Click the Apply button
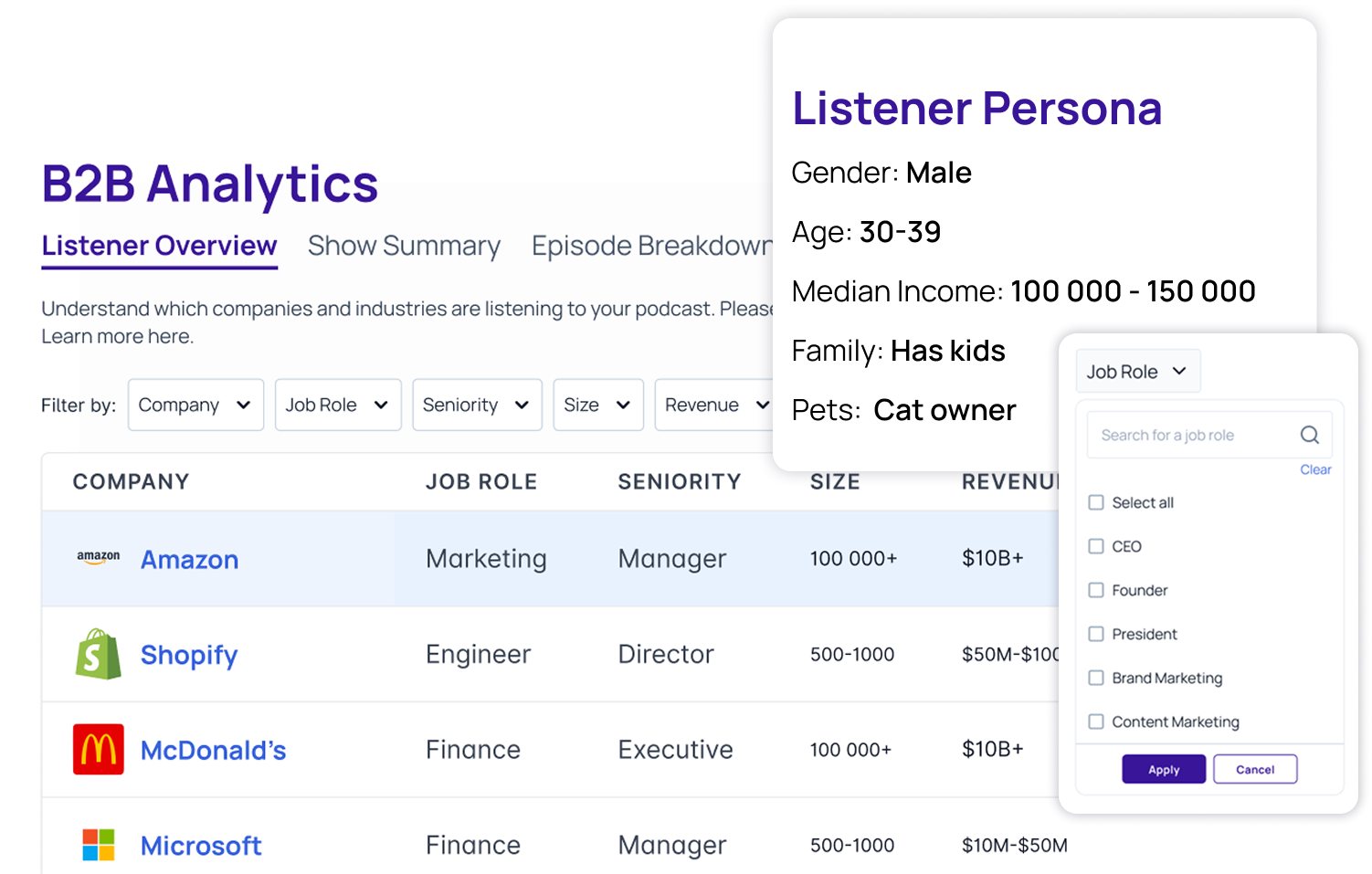1372x874 pixels. click(1164, 769)
